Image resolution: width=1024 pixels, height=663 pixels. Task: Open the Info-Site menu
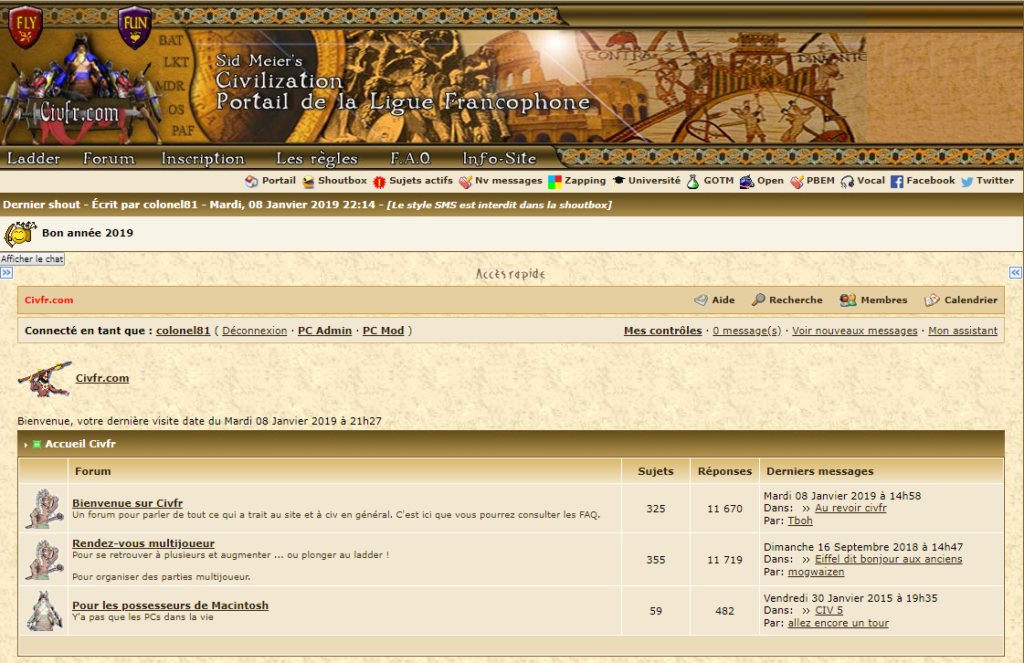[500, 158]
